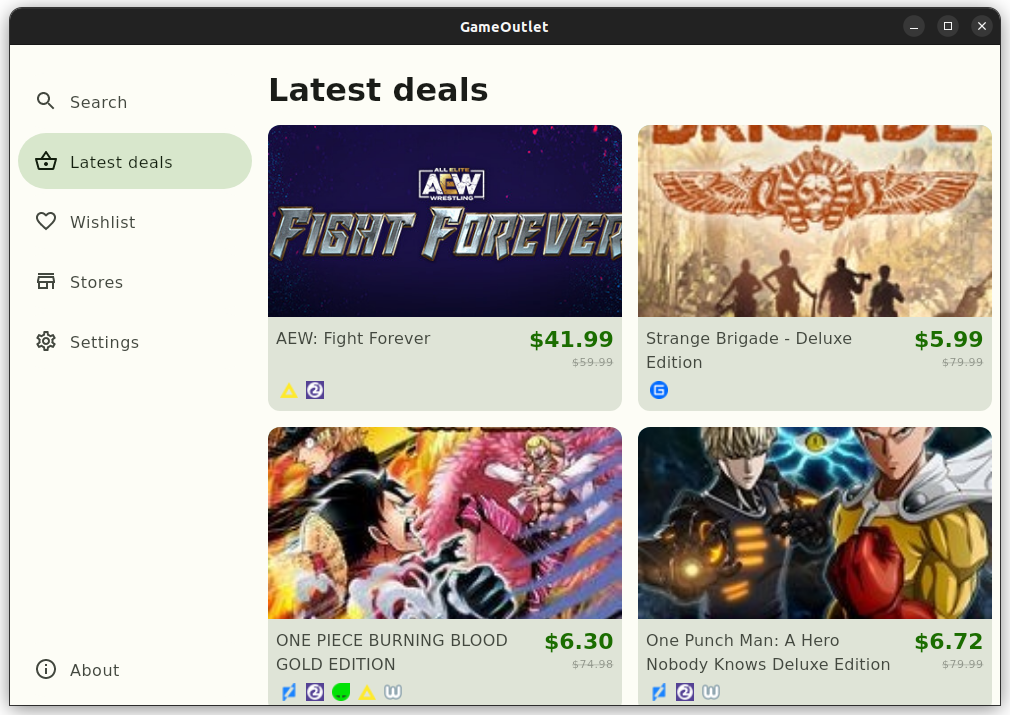This screenshot has width=1010, height=715.
Task: Click the yellow triangle store icon under AEW
Action: tap(289, 390)
